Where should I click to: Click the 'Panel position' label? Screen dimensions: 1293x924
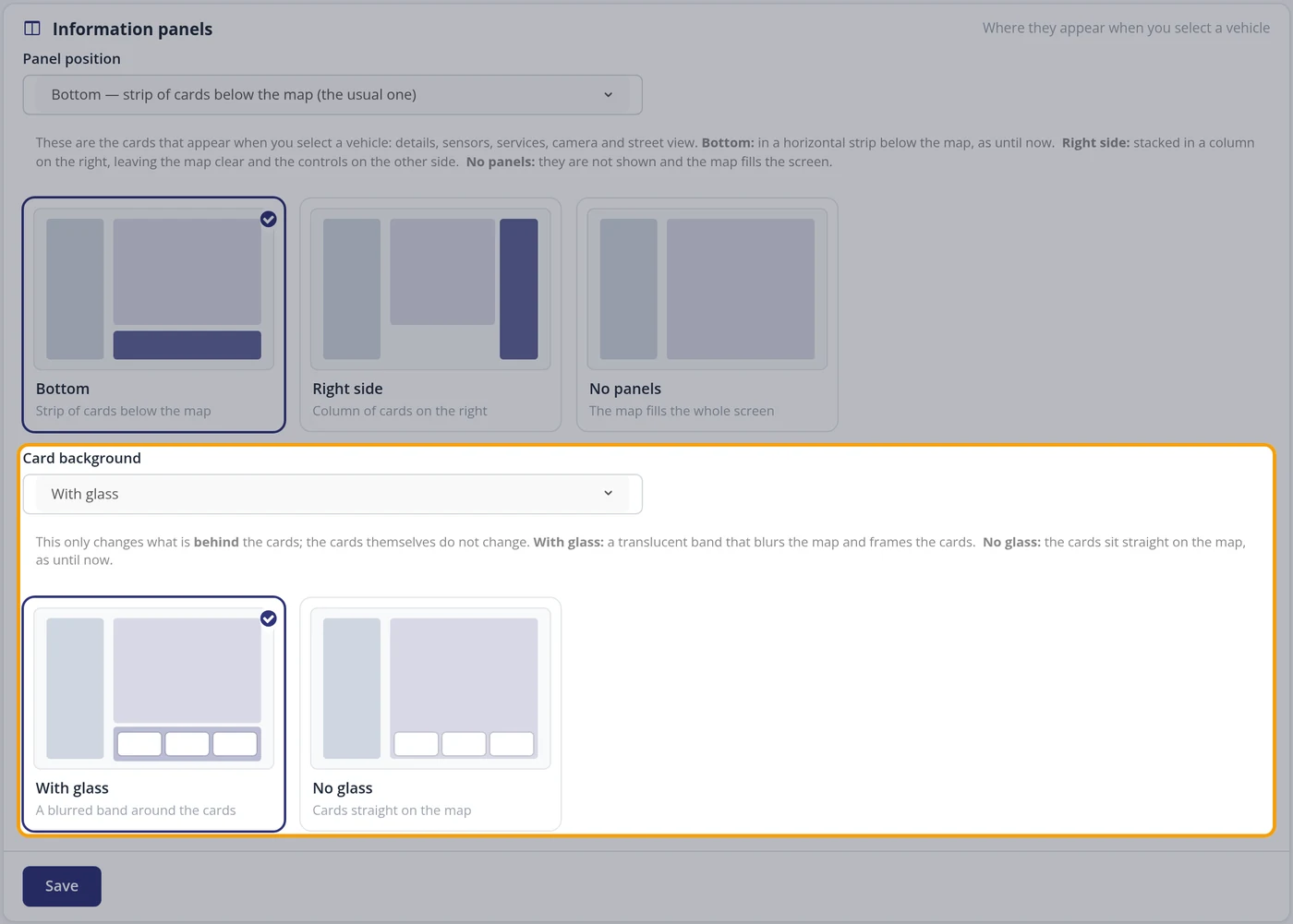[x=72, y=58]
